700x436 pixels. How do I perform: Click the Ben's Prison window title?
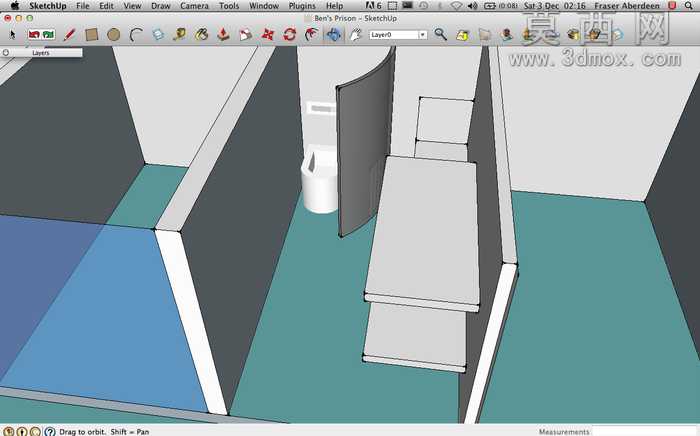tap(355, 18)
